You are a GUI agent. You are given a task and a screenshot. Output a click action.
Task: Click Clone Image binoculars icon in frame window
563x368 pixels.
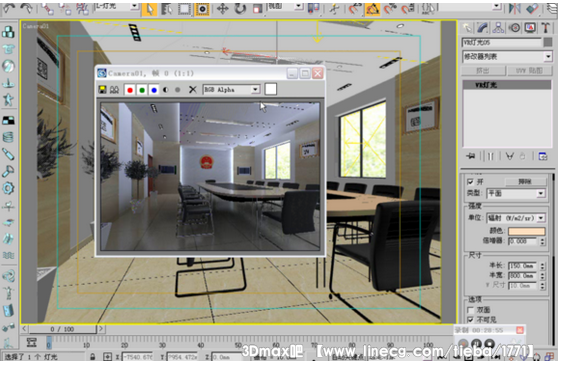click(115, 89)
